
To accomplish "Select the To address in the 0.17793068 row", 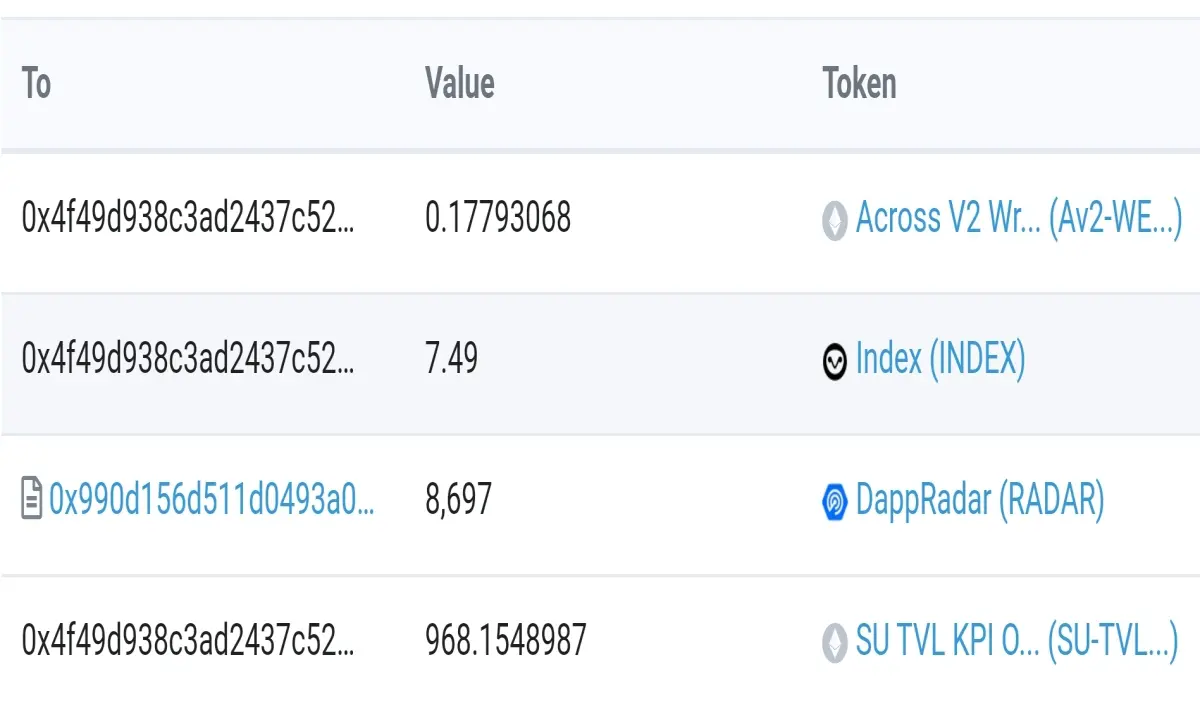I will click(188, 218).
